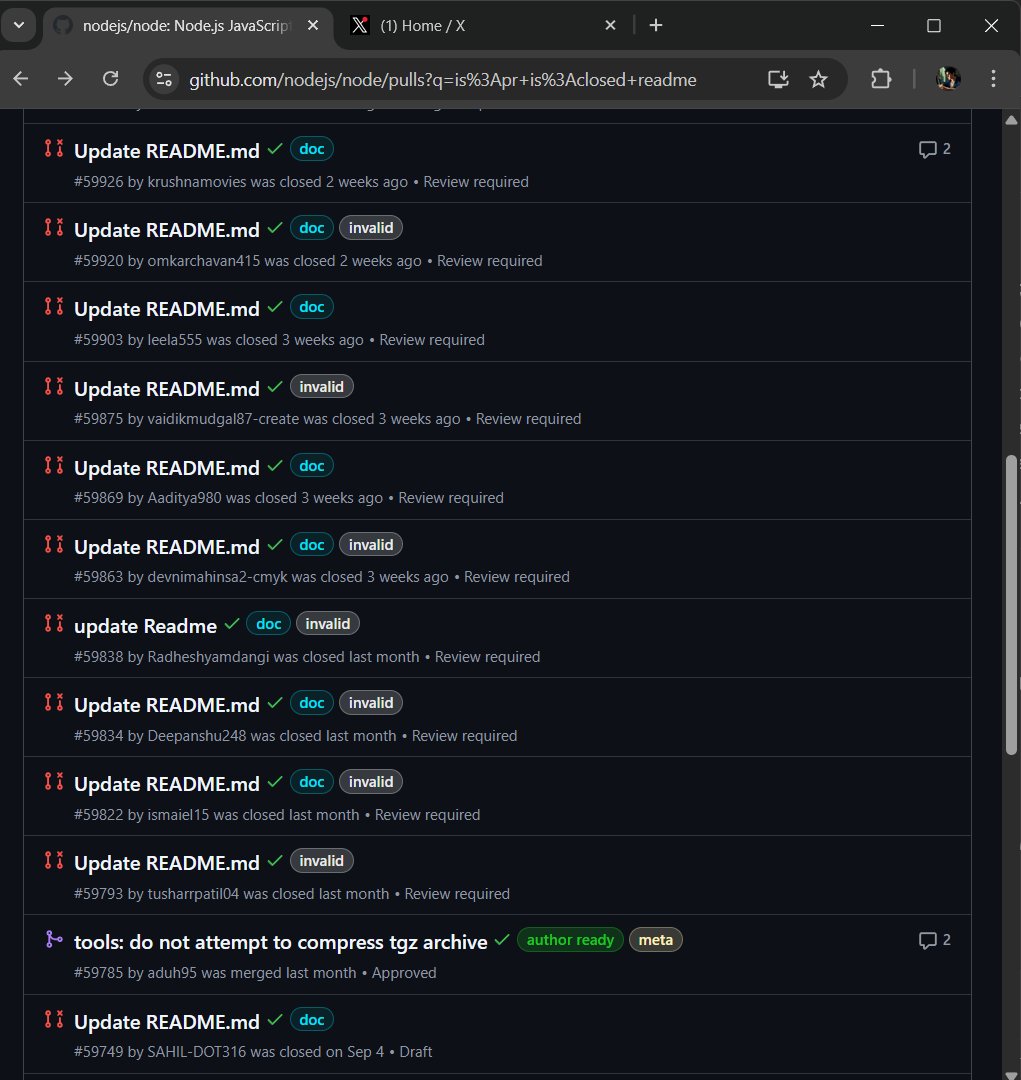This screenshot has height=1080, width=1021.
Task: Expand the tab search dropdown
Action: point(18,26)
